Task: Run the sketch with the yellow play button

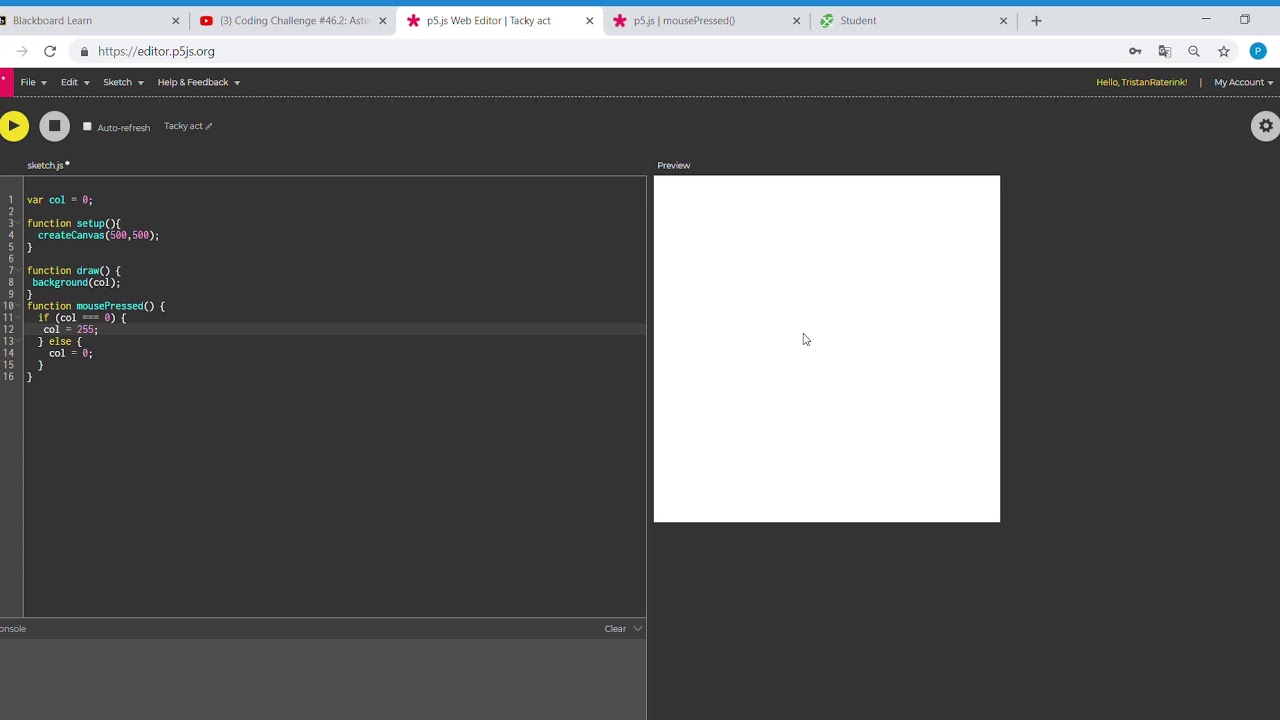Action: [14, 125]
